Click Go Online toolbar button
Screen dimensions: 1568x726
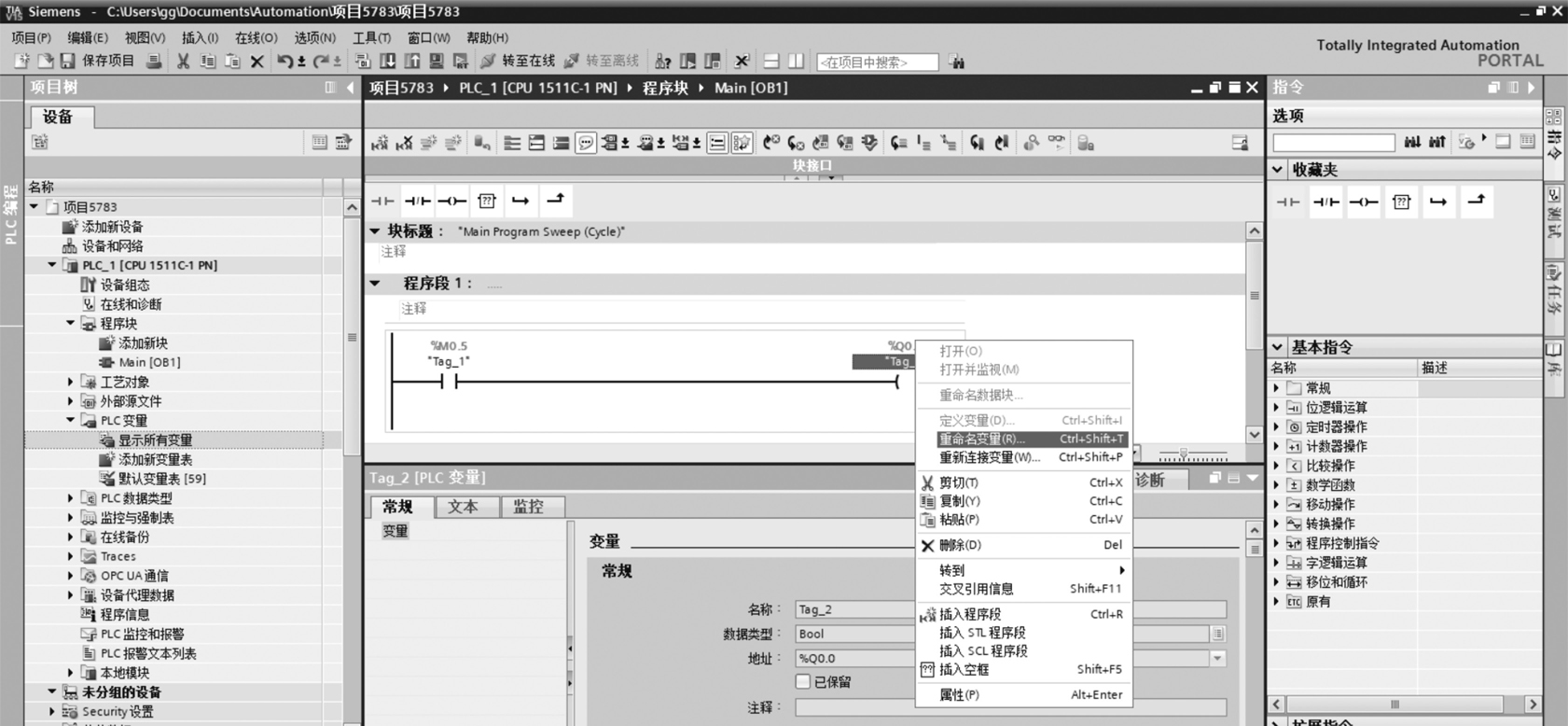tap(518, 62)
